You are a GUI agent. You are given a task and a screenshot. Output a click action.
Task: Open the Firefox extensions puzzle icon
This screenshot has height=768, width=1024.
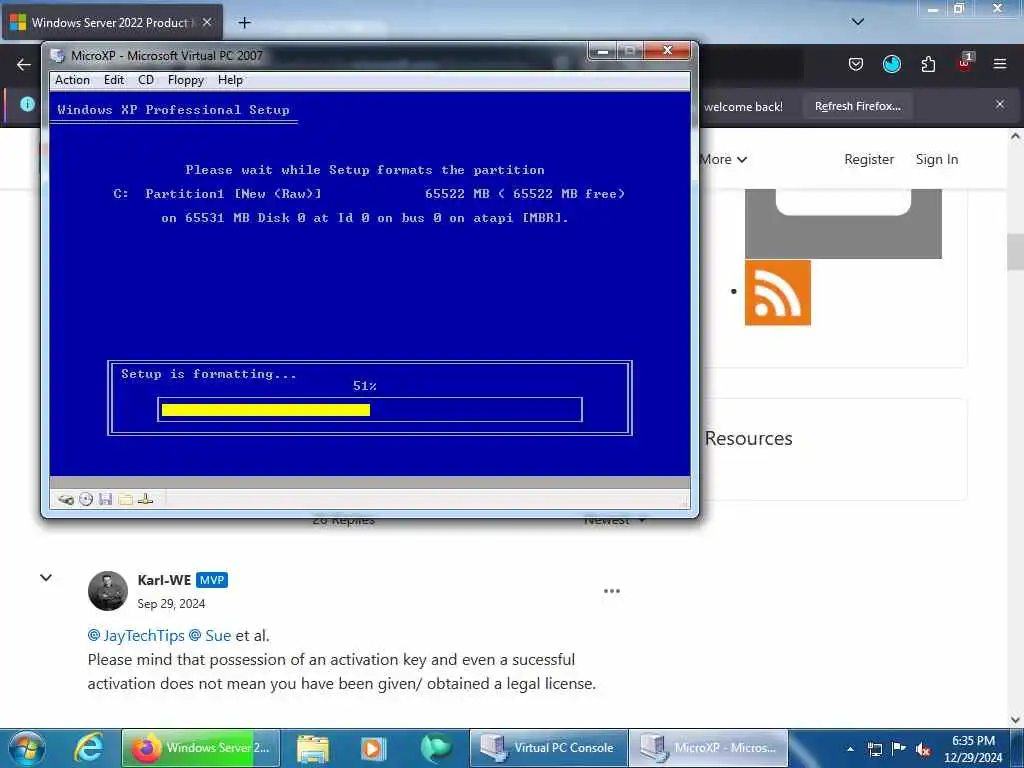pos(928,64)
